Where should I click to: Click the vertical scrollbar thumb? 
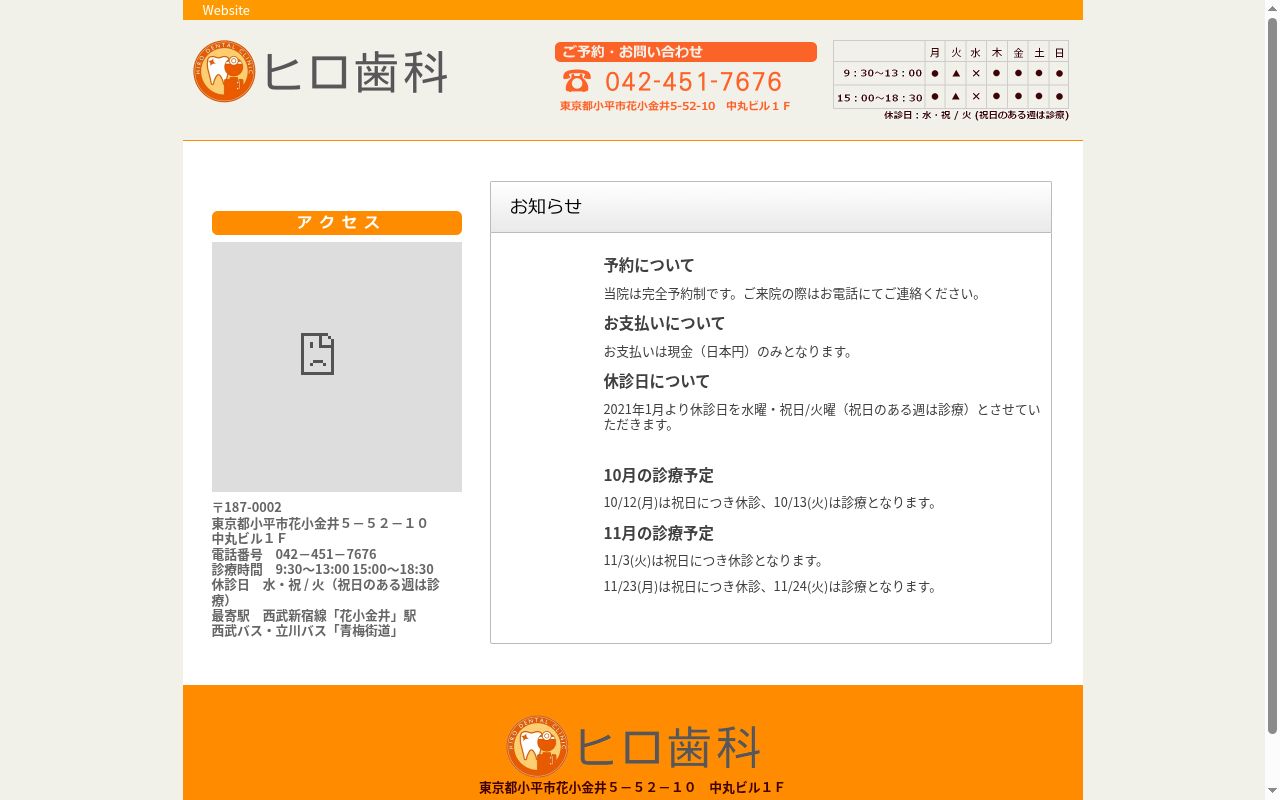1272,375
